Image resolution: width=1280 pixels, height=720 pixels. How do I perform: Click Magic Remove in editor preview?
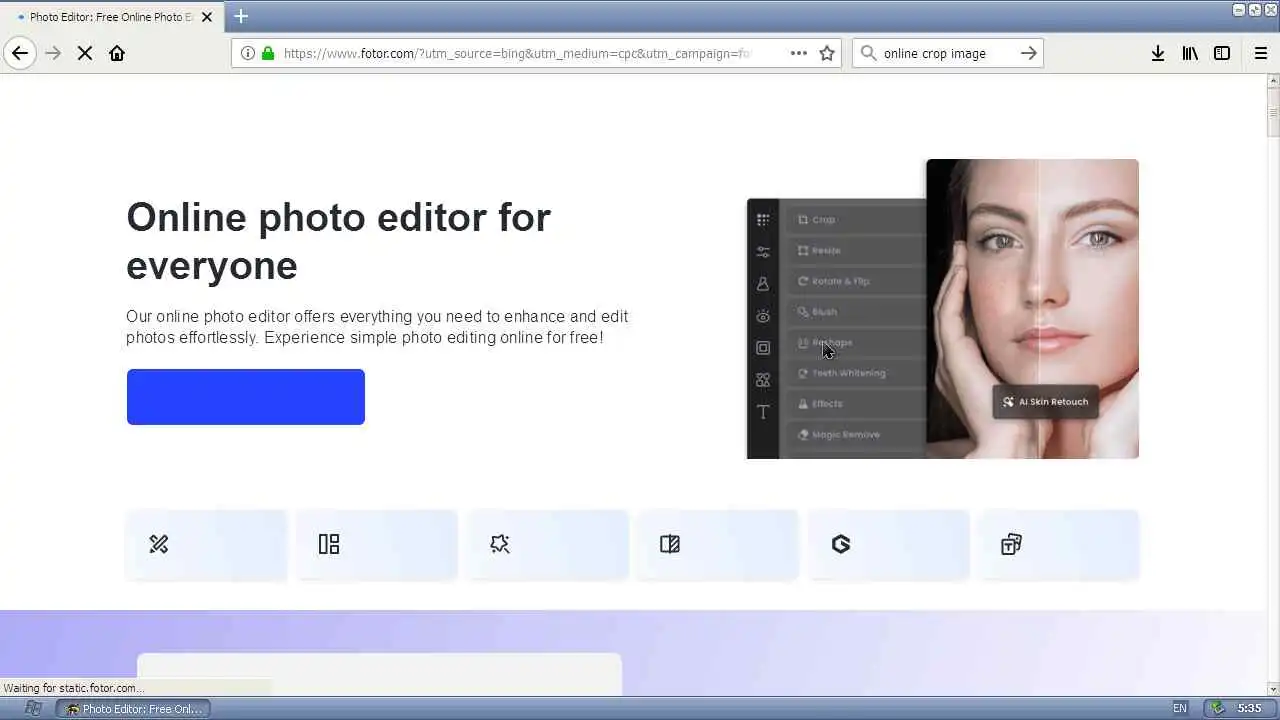coord(855,435)
